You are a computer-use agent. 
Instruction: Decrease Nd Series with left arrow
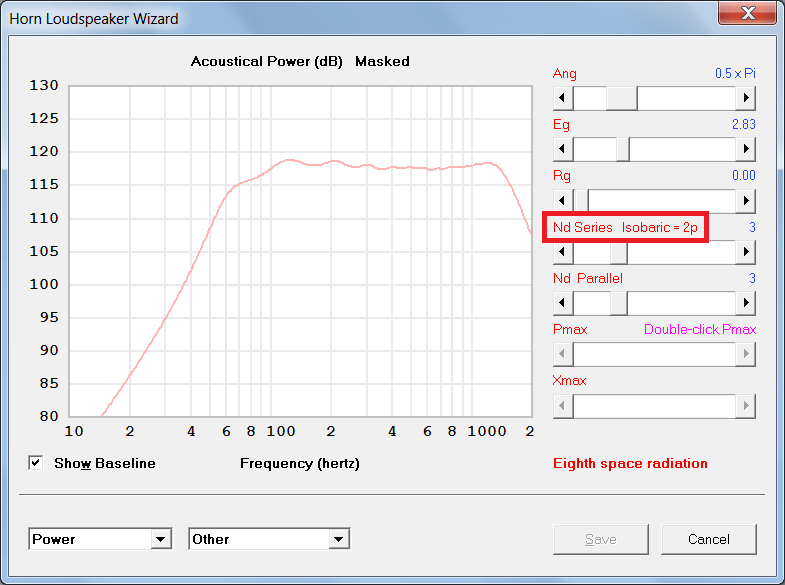click(x=563, y=252)
